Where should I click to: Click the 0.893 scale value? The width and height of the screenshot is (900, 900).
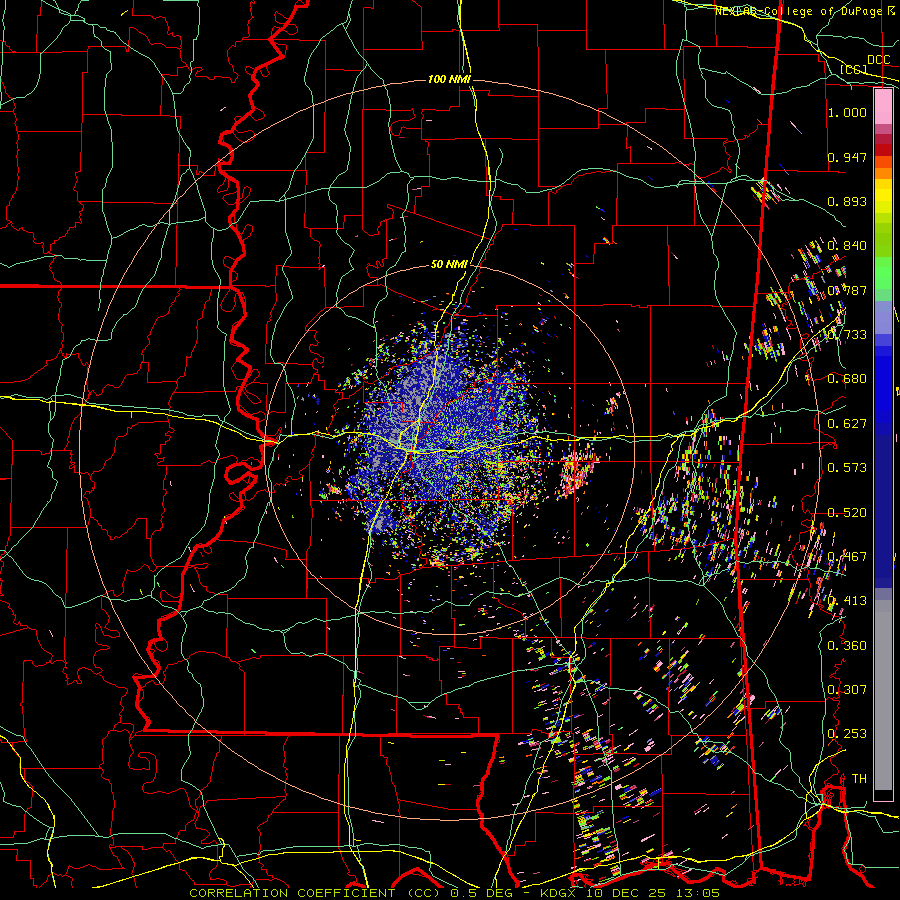[x=847, y=201]
